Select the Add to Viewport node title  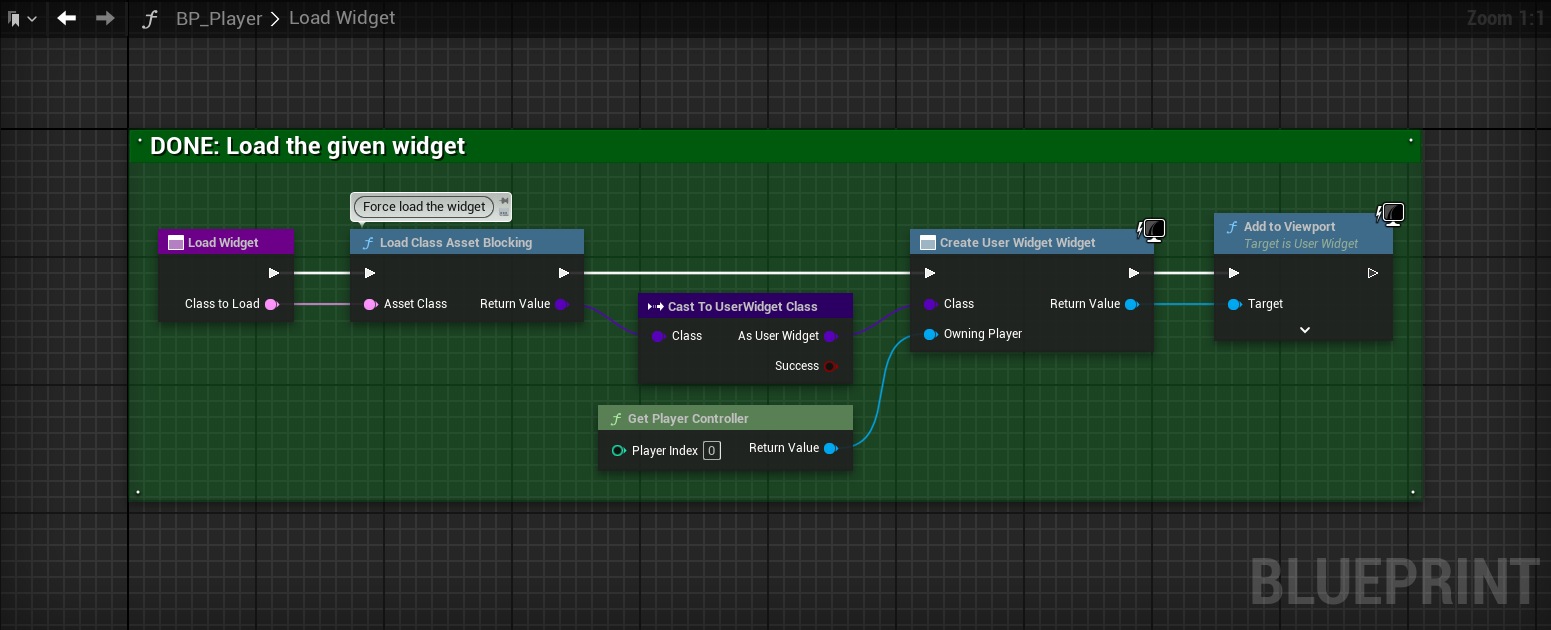pyautogui.click(x=1290, y=227)
